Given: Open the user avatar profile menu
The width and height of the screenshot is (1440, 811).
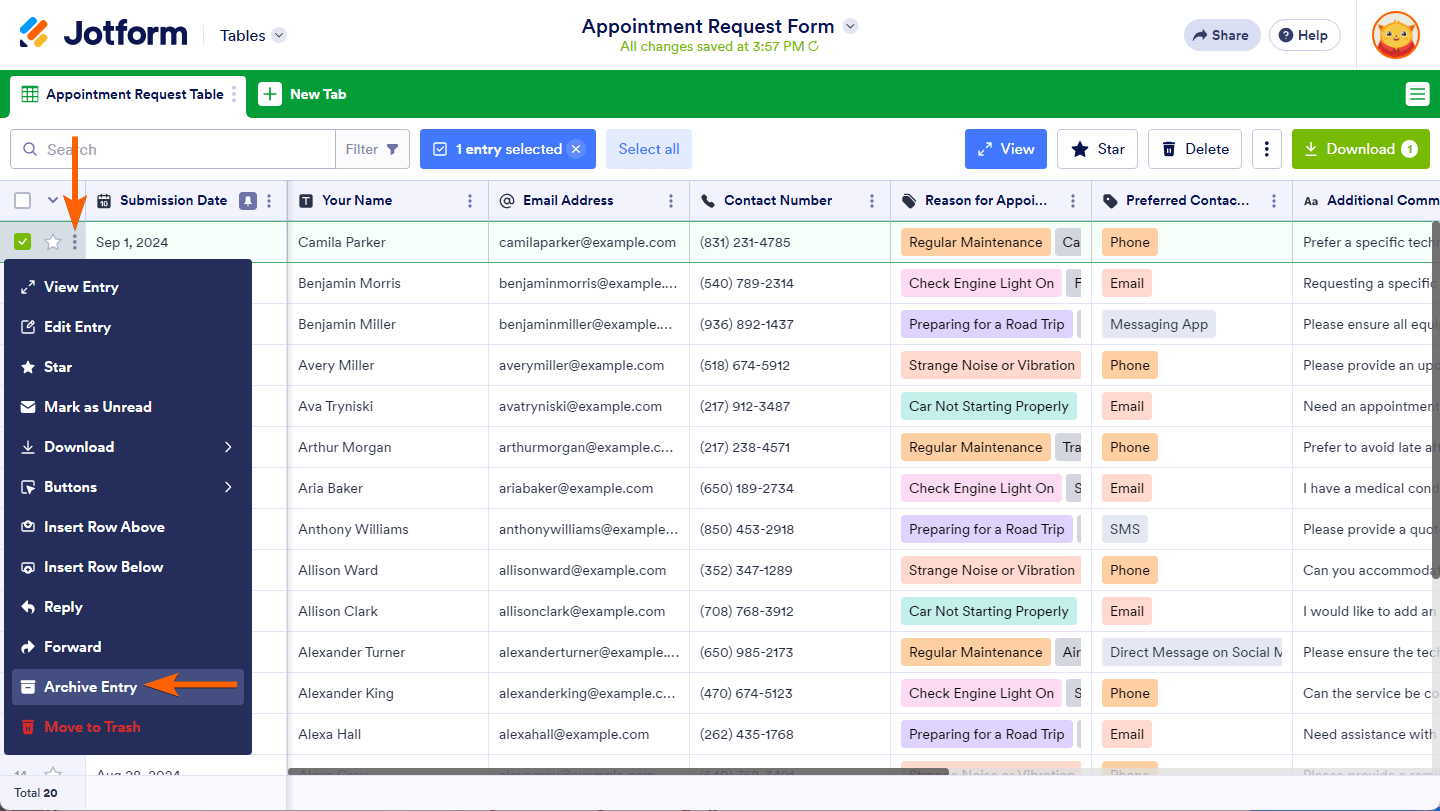Looking at the screenshot, I should [1395, 35].
